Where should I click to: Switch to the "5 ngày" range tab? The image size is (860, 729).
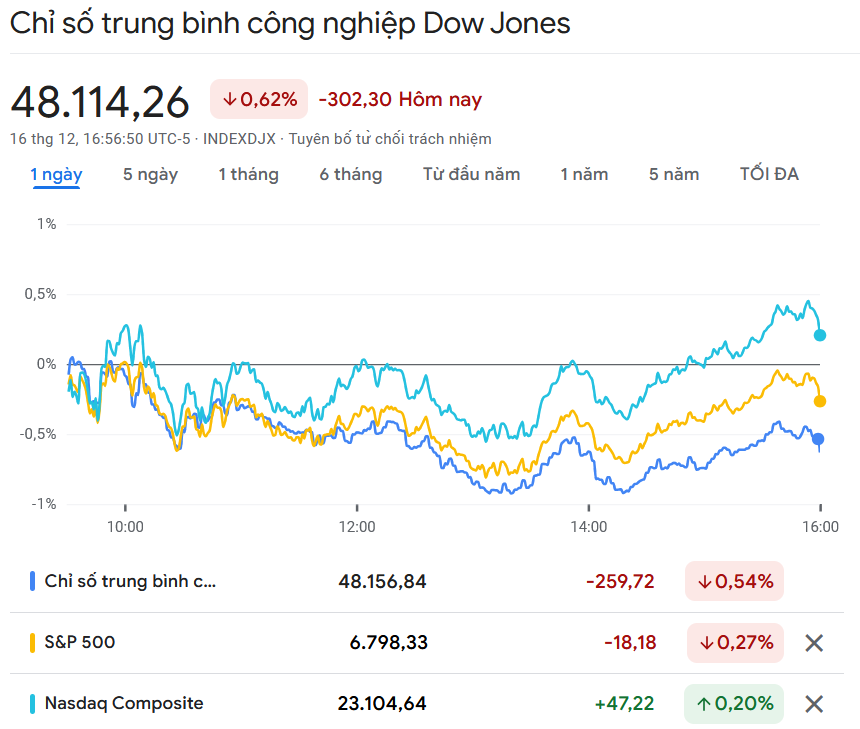coord(150,175)
